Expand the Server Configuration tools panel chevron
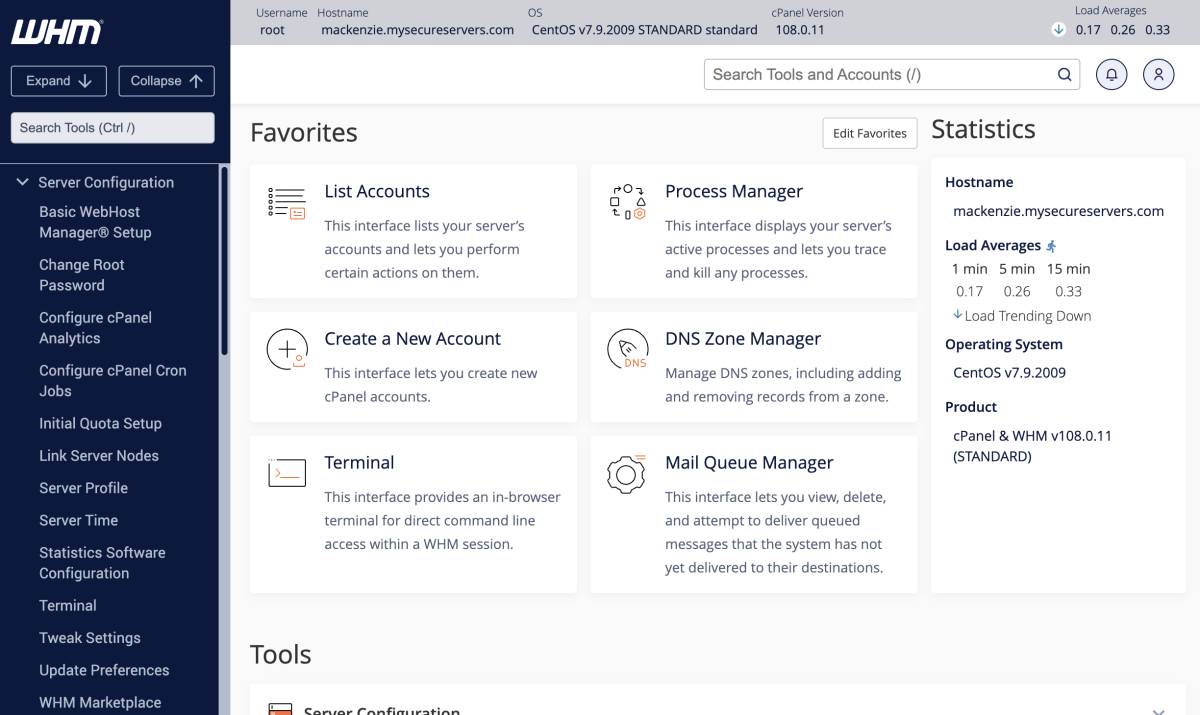1200x715 pixels. [x=1158, y=710]
